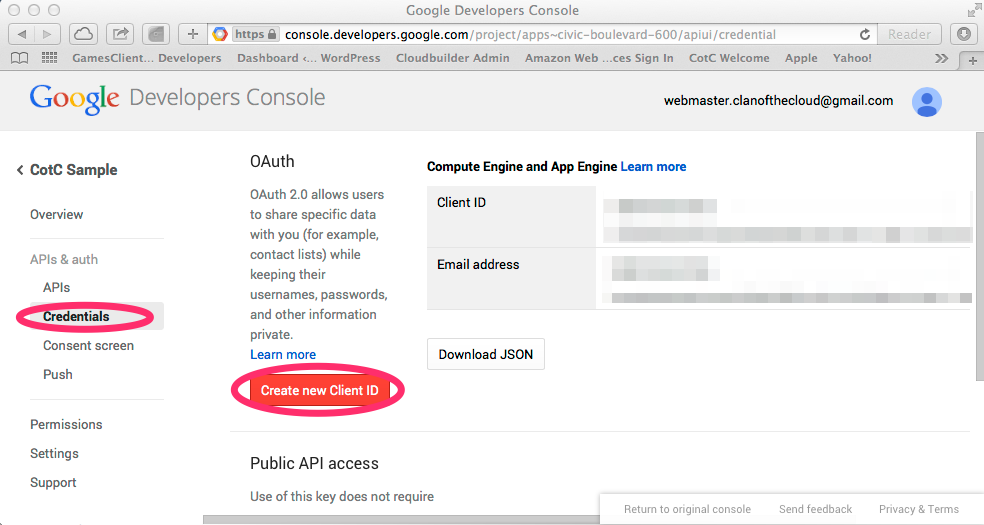
Task: Open the Yahoo! bookmark
Action: pyautogui.click(x=852, y=58)
